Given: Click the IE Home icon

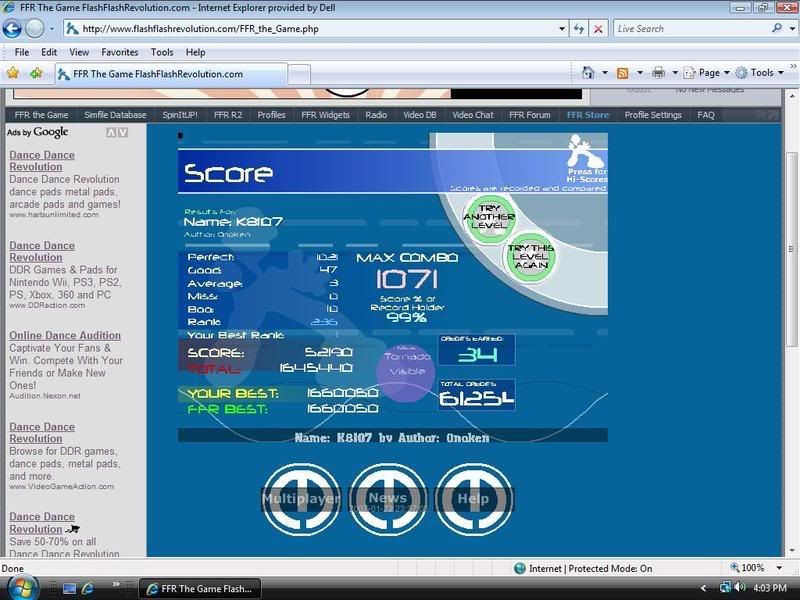Looking at the screenshot, I should click(x=588, y=73).
